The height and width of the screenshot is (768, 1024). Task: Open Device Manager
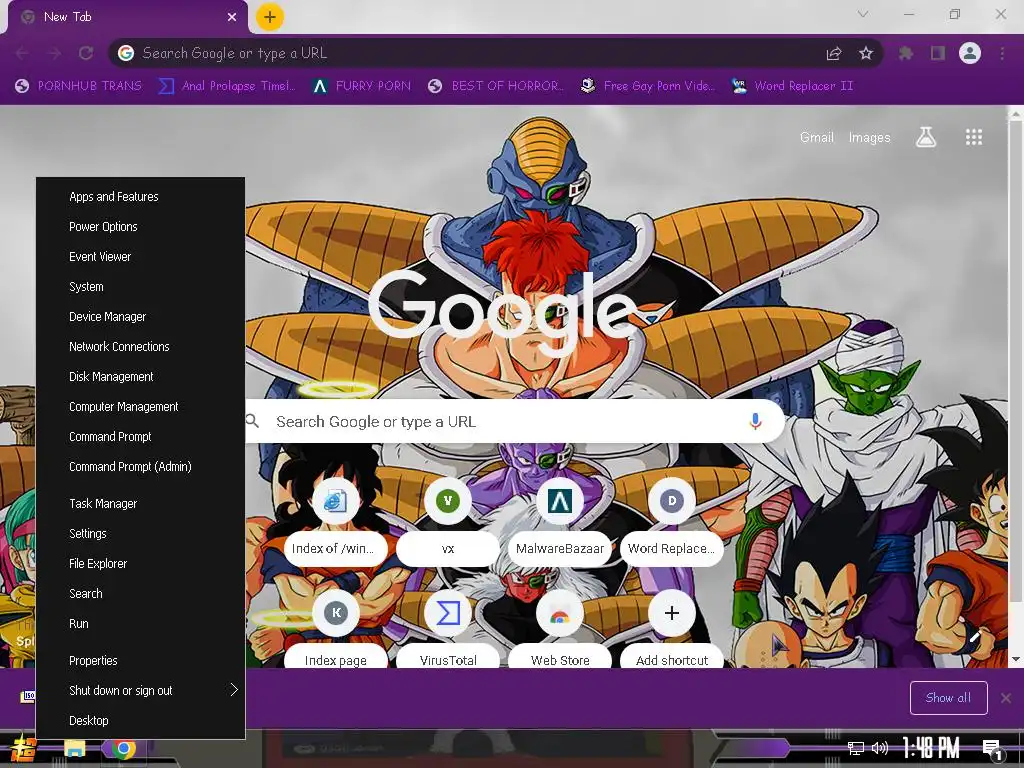pyautogui.click(x=140, y=317)
